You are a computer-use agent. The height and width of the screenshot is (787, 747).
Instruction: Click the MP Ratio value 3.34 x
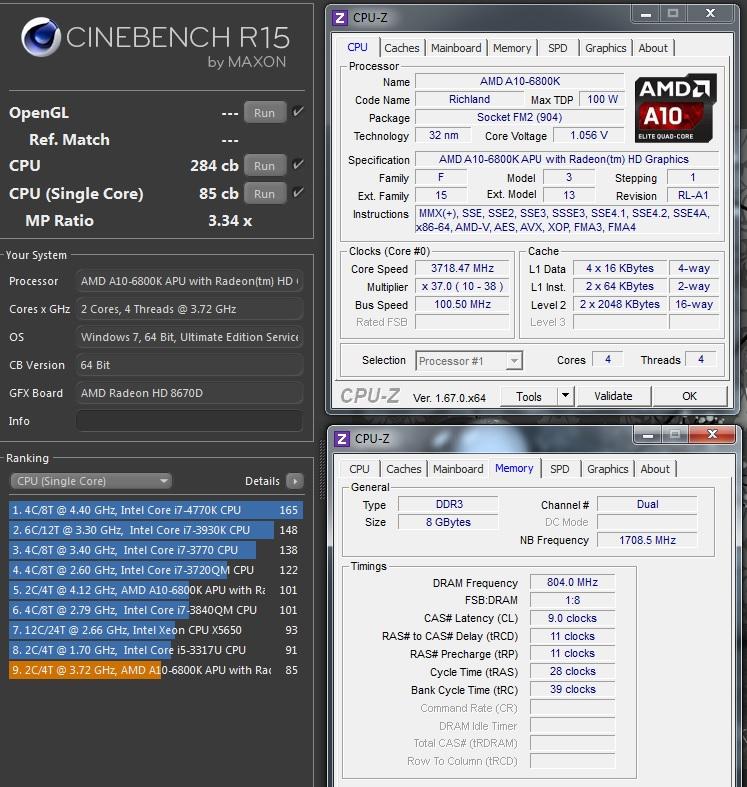[x=230, y=221]
